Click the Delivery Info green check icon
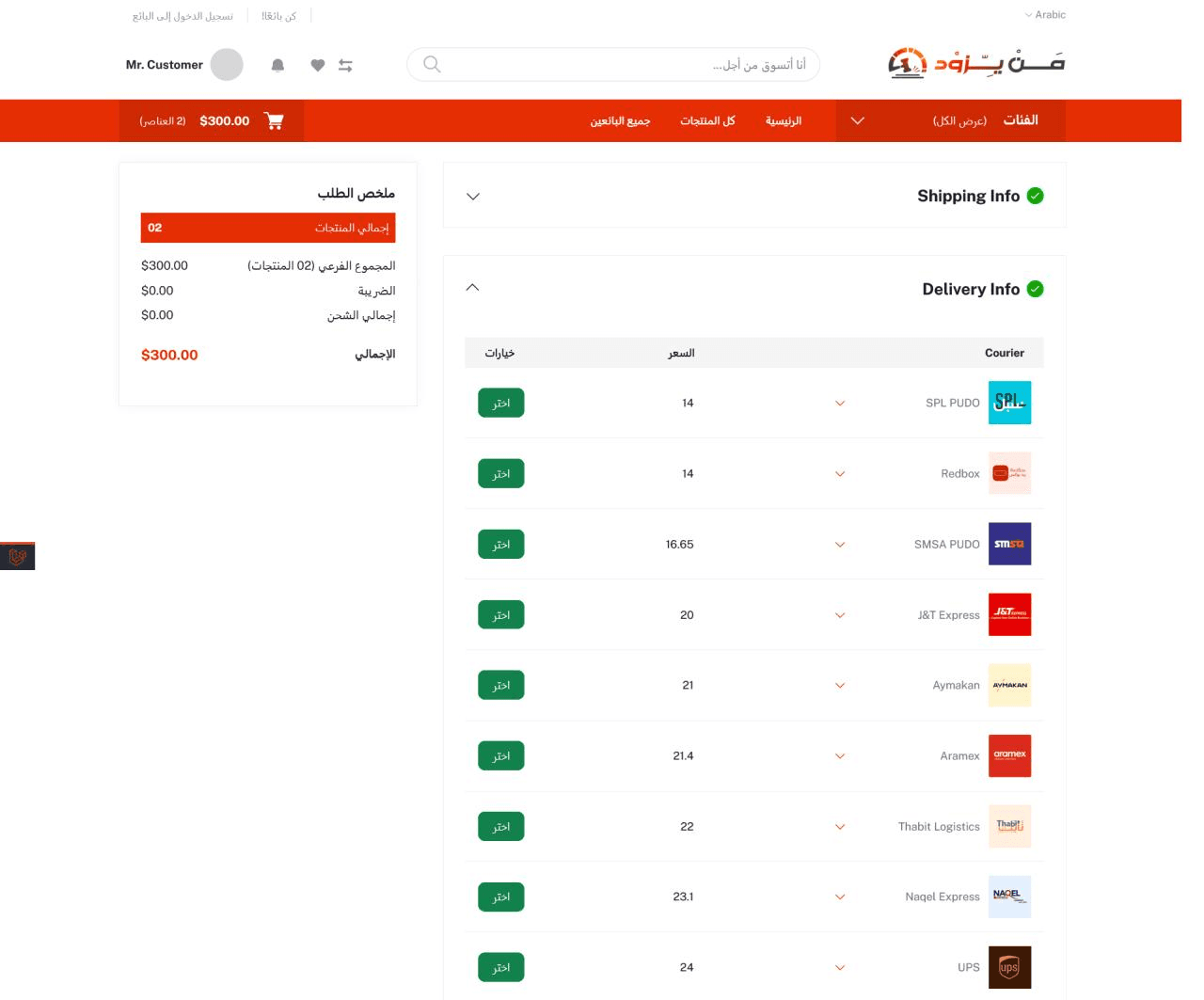Screen dimensions: 1204x1000 point(1035,289)
